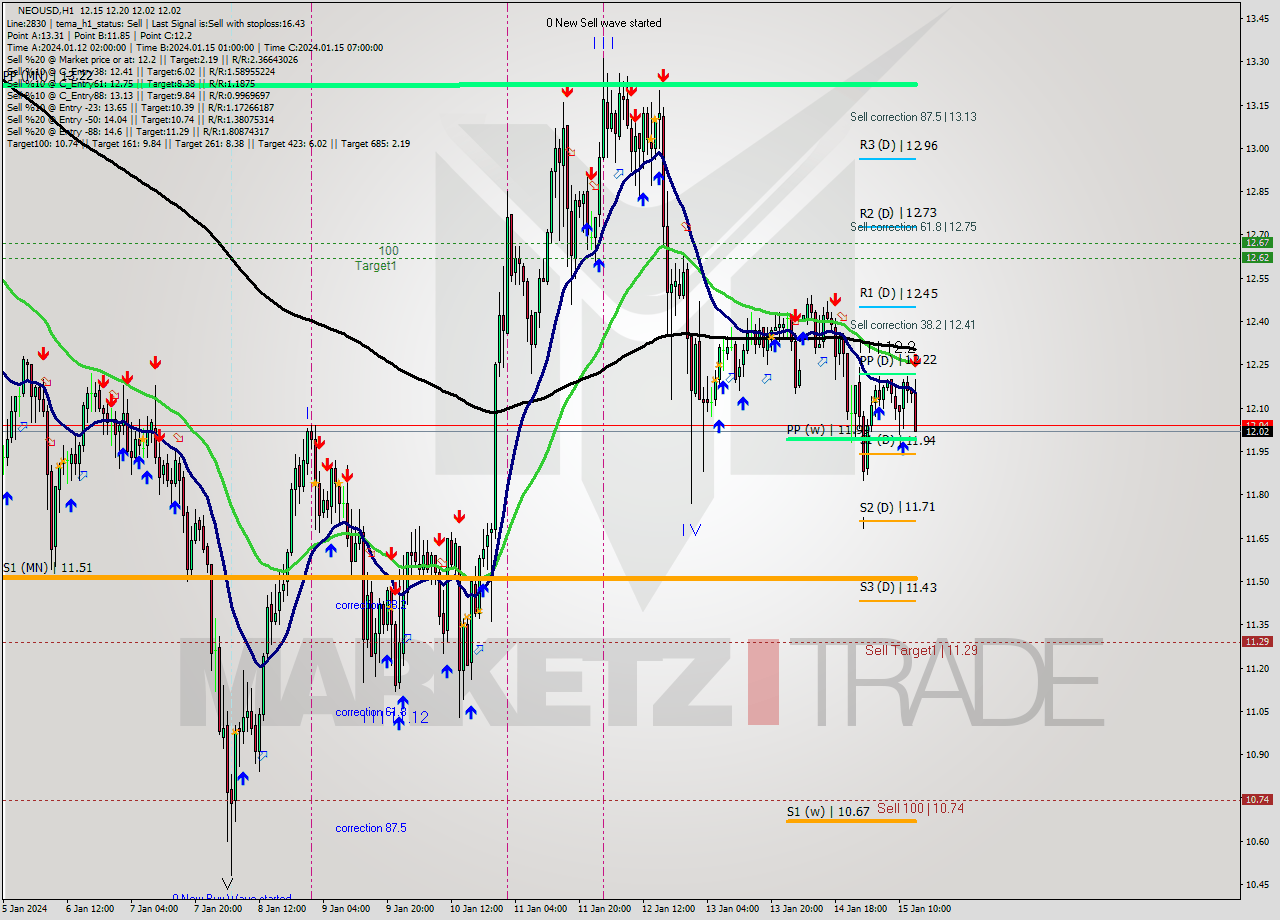This screenshot has height=920, width=1280.
Task: Click the red 10.74 price axis tag
Action: click(x=1256, y=799)
